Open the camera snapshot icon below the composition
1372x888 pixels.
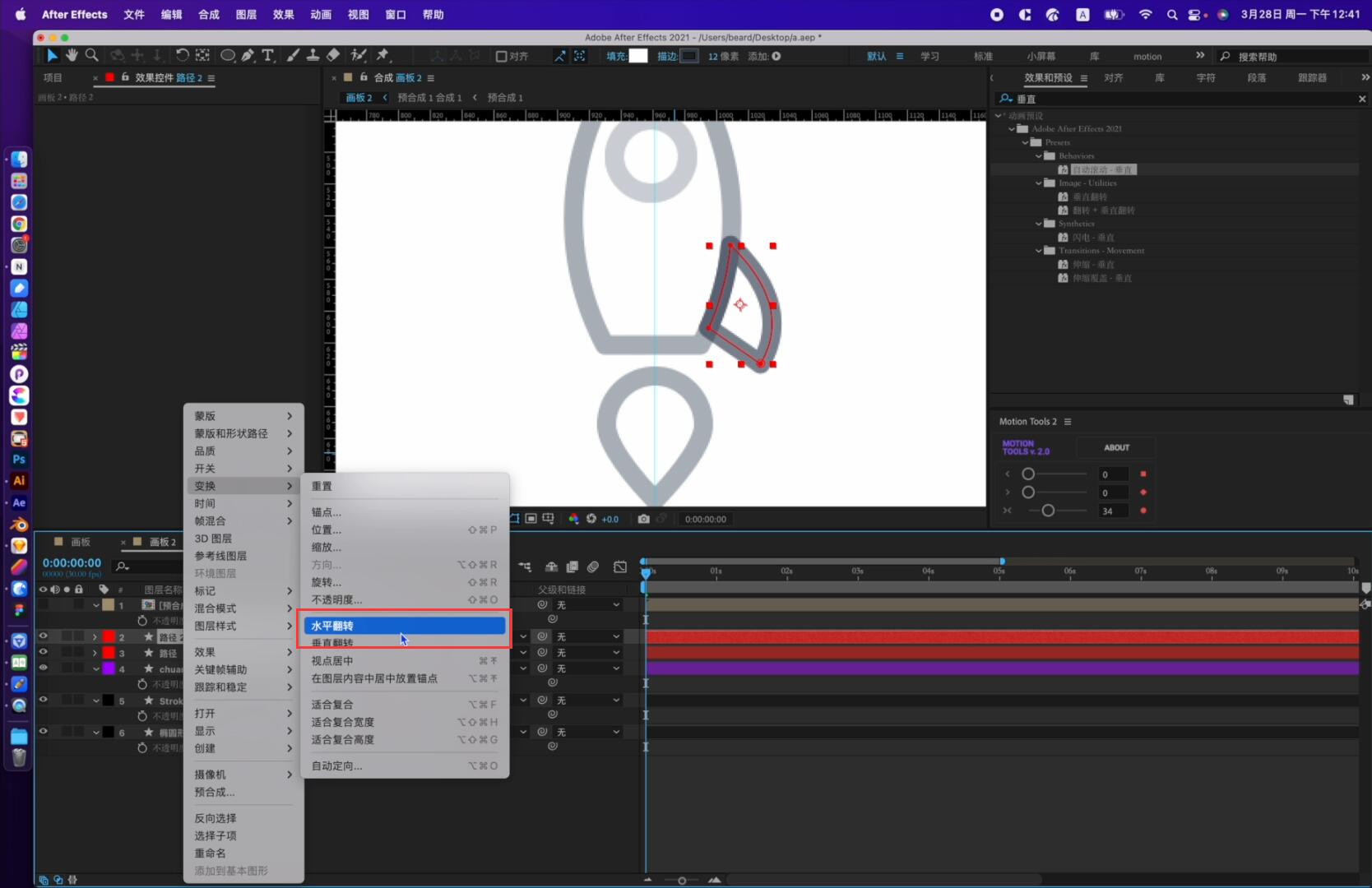(644, 519)
